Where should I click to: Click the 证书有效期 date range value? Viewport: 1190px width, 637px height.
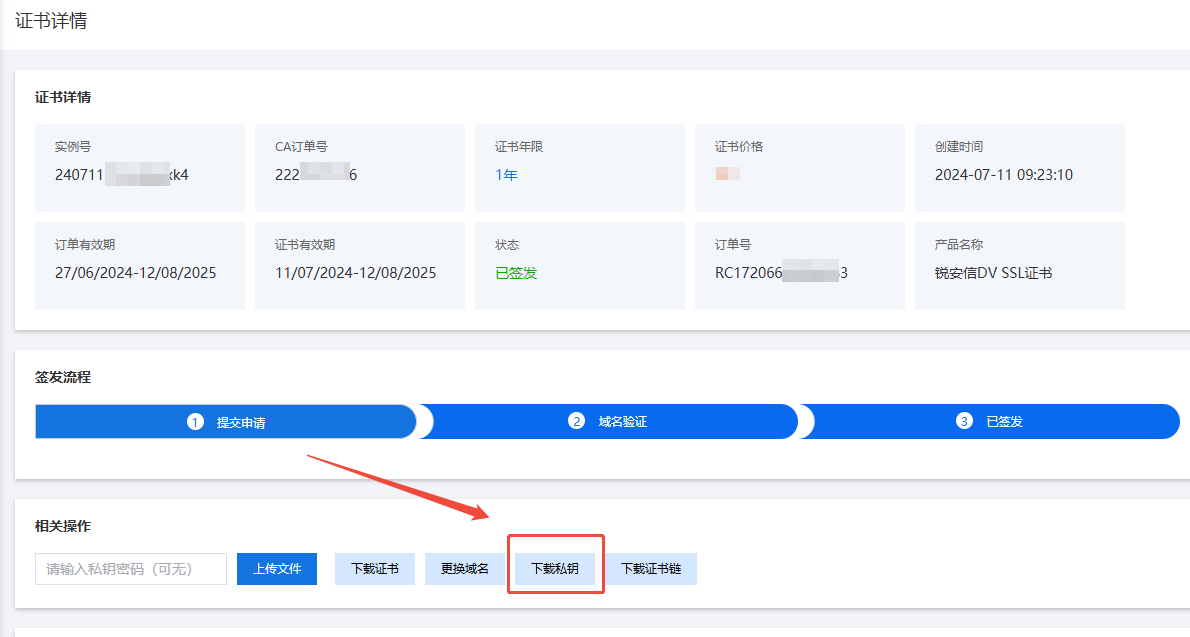point(355,273)
